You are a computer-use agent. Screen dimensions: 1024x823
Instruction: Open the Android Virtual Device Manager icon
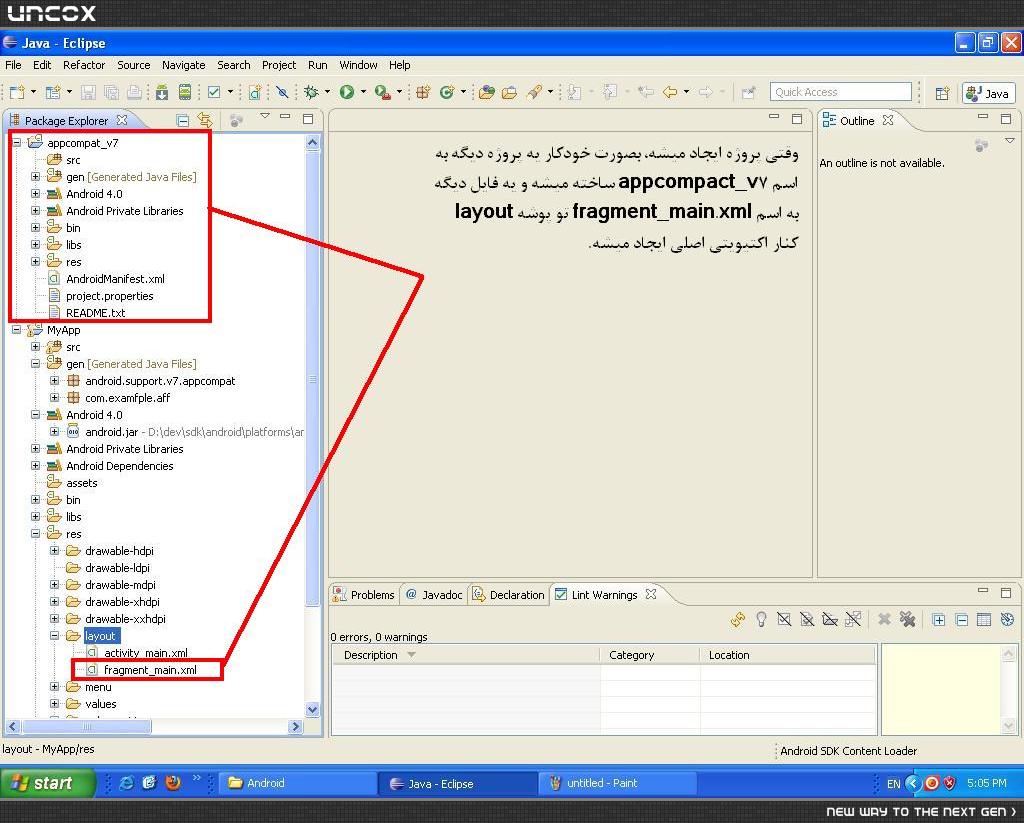pyautogui.click(x=185, y=92)
